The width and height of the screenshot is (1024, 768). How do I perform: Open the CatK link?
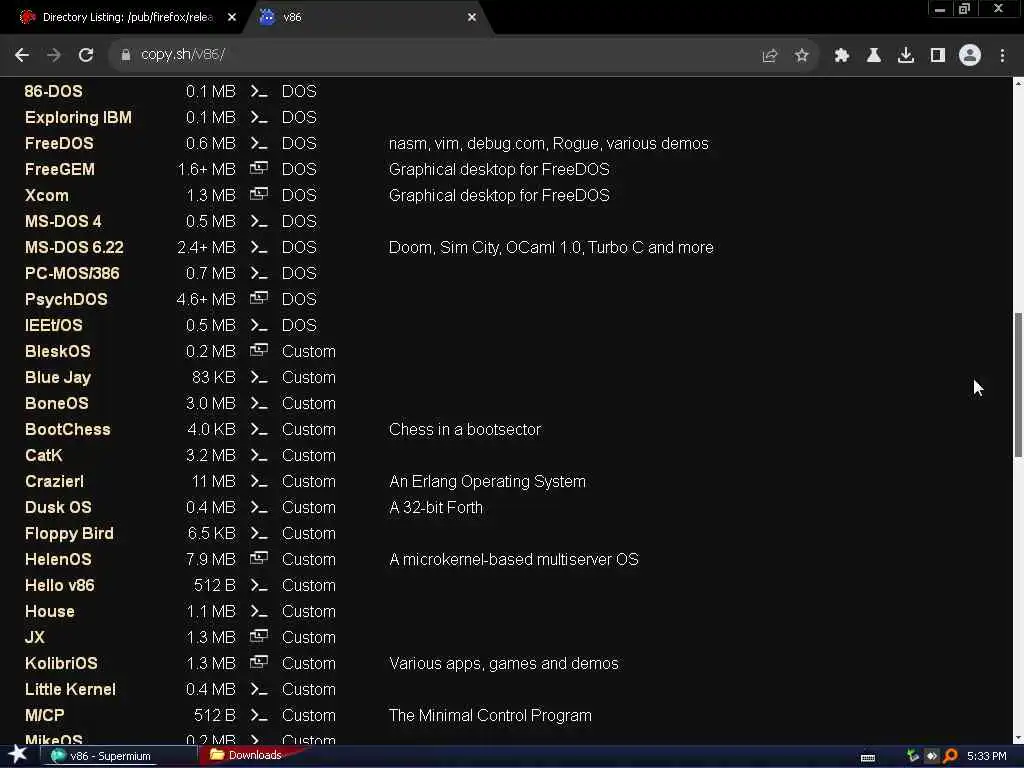(x=44, y=456)
